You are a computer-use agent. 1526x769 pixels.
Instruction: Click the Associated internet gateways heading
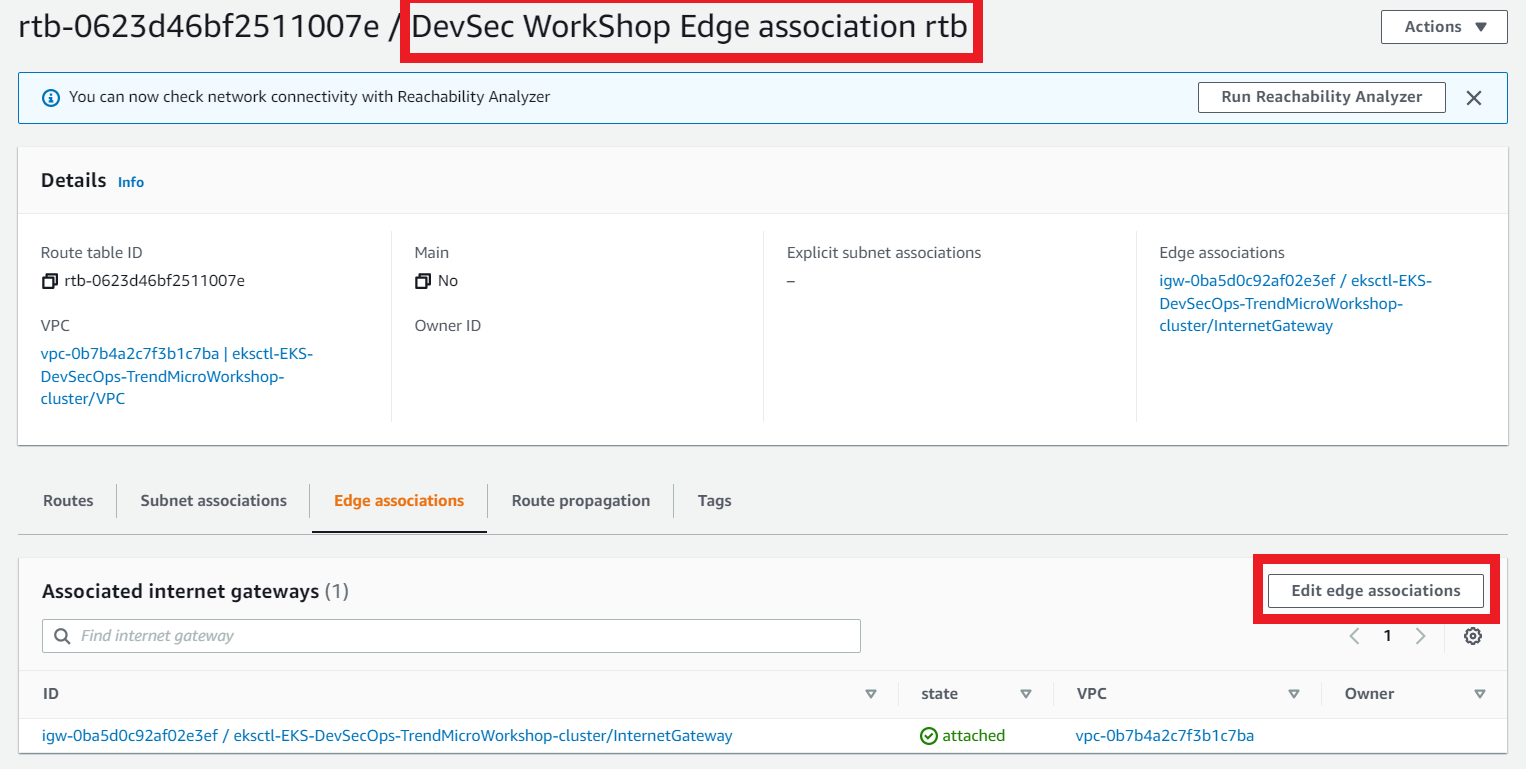pyautogui.click(x=195, y=592)
